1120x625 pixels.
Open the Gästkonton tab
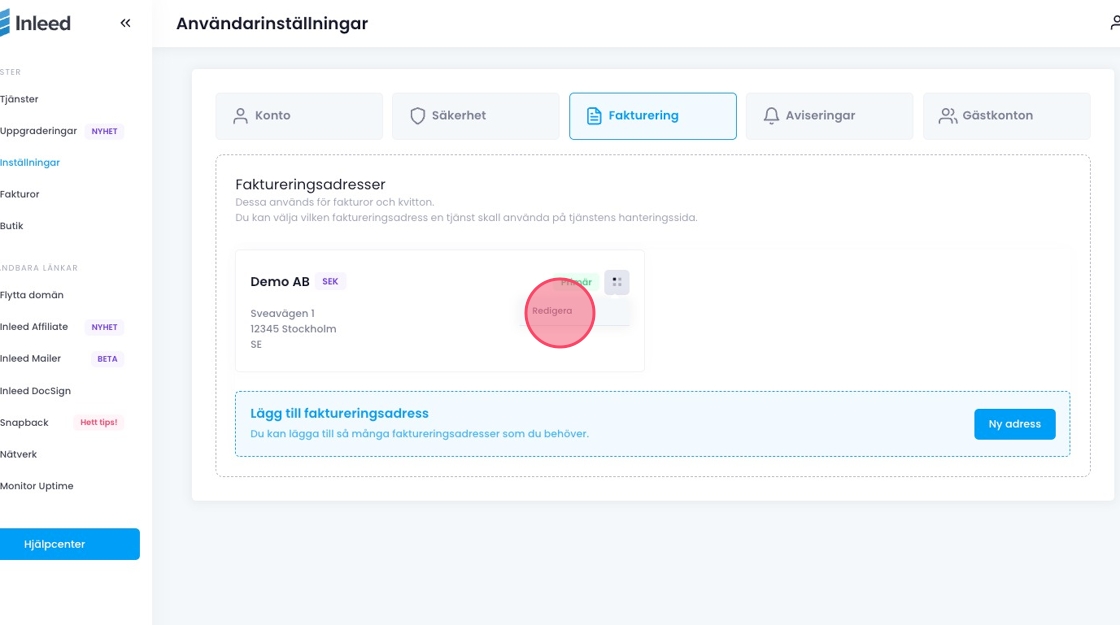click(x=1006, y=116)
